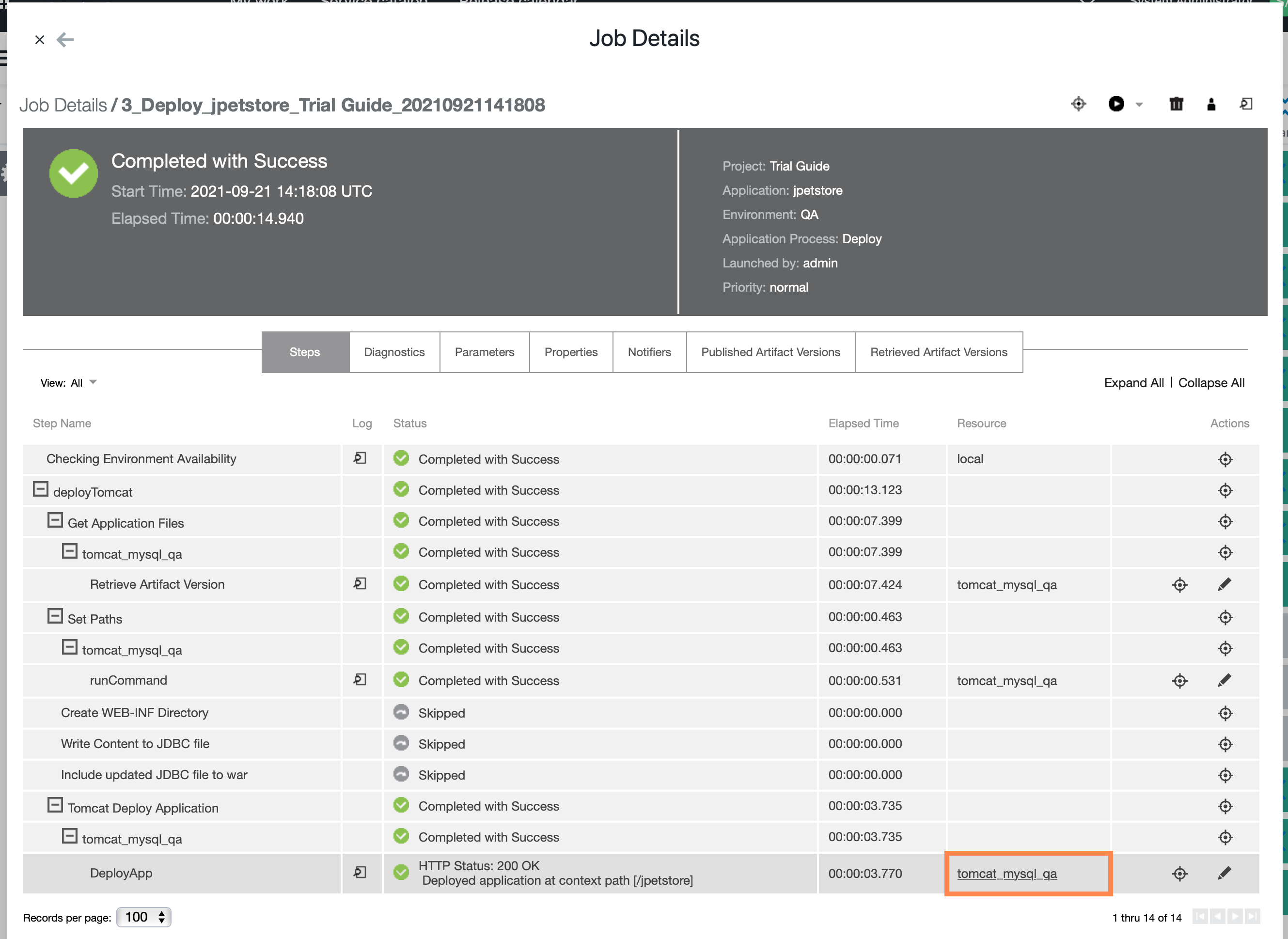This screenshot has width=1288, height=939.
Task: Click Collapse All link
Action: [x=1211, y=383]
